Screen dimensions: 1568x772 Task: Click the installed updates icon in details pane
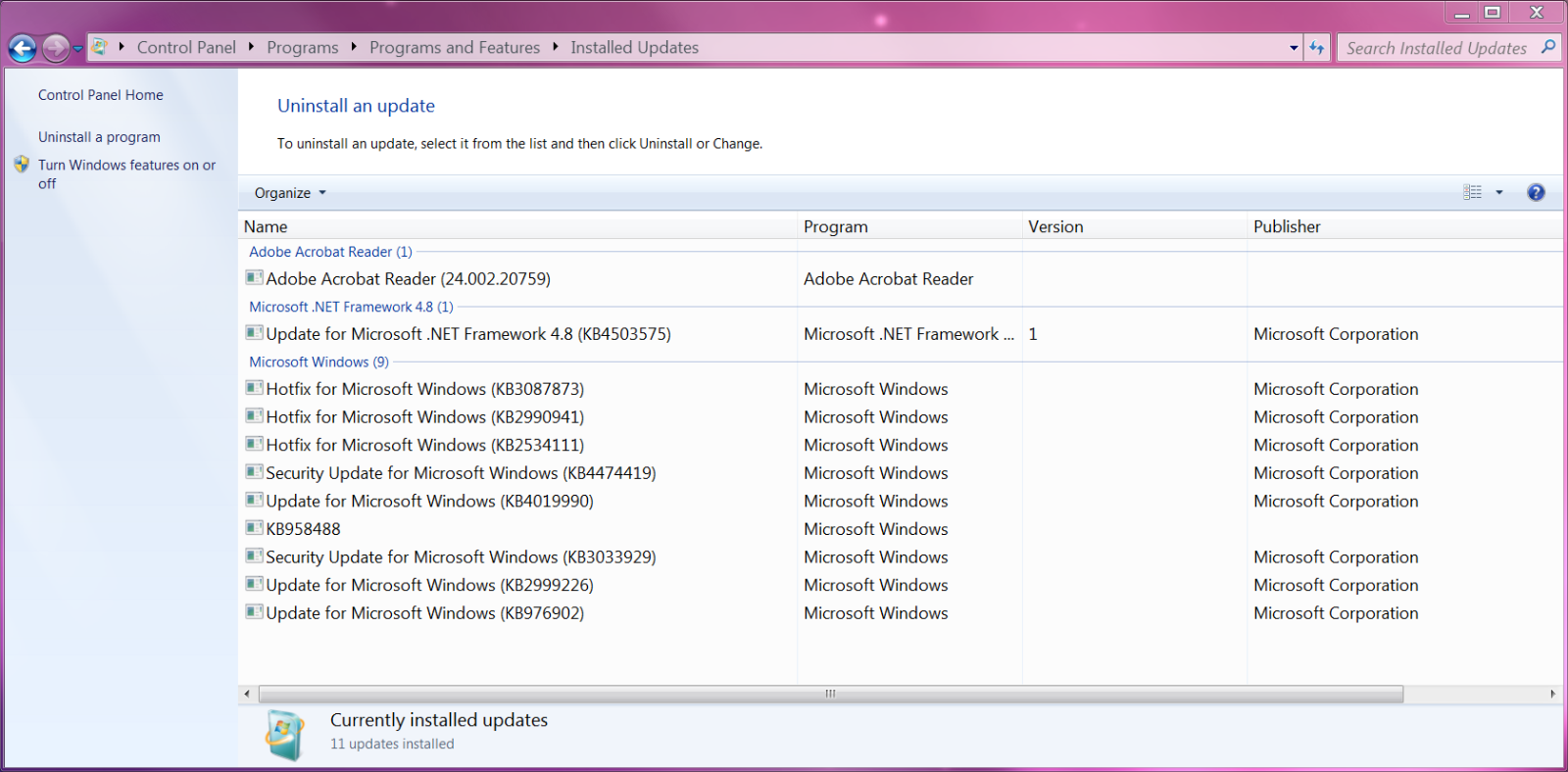285,735
